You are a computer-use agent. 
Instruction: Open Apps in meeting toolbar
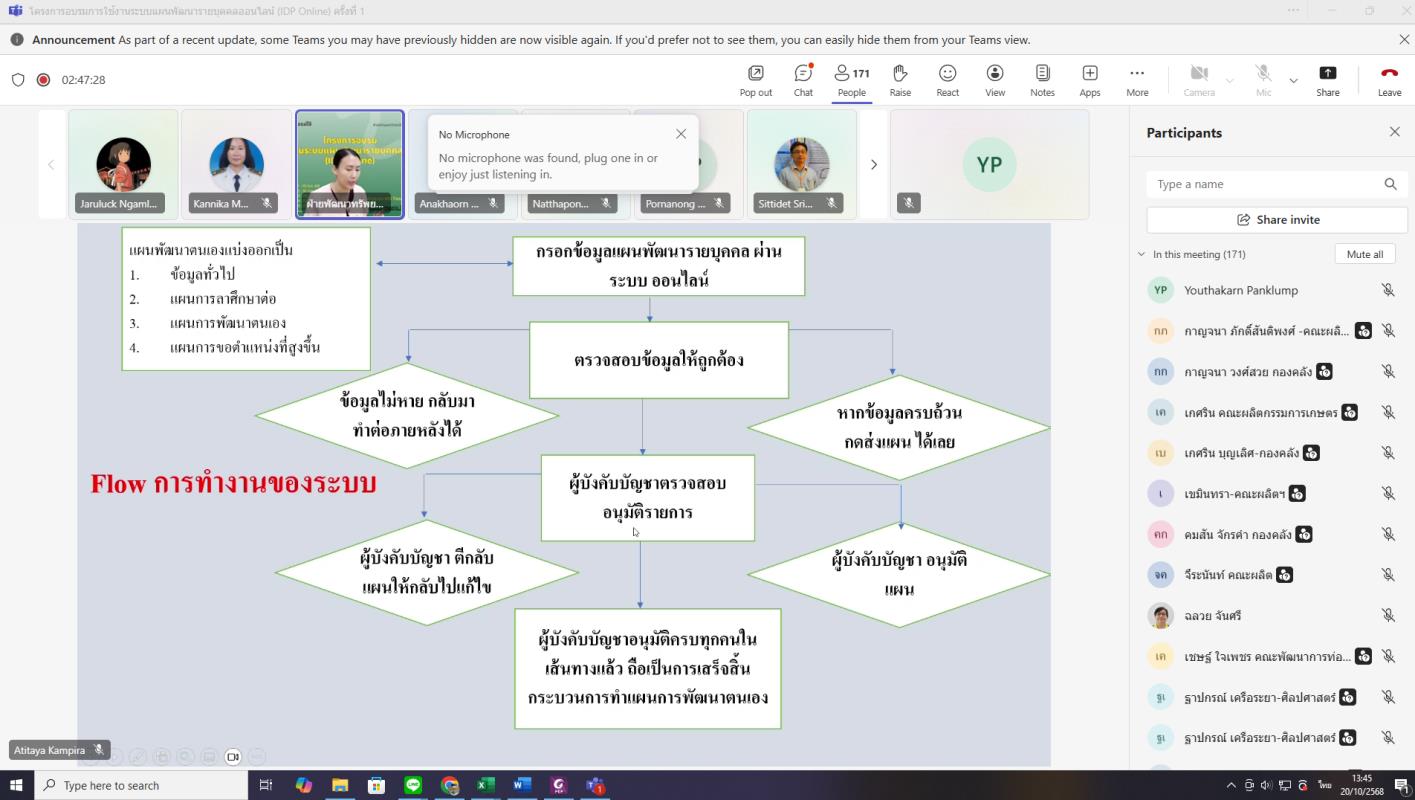pyautogui.click(x=1089, y=80)
